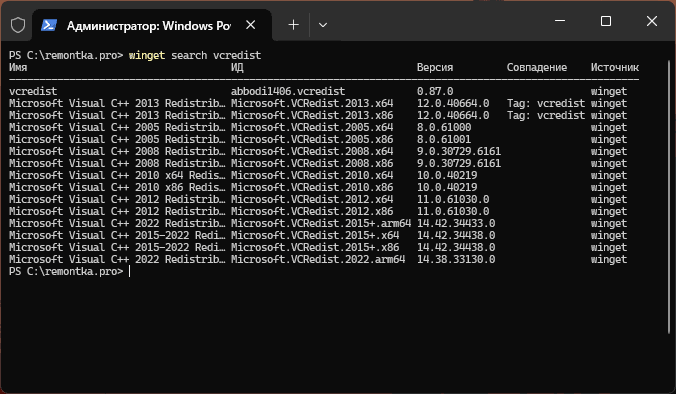
Task: Click ID 'Microsoft.VCRedist.2012.x64'
Action: pyautogui.click(x=312, y=199)
